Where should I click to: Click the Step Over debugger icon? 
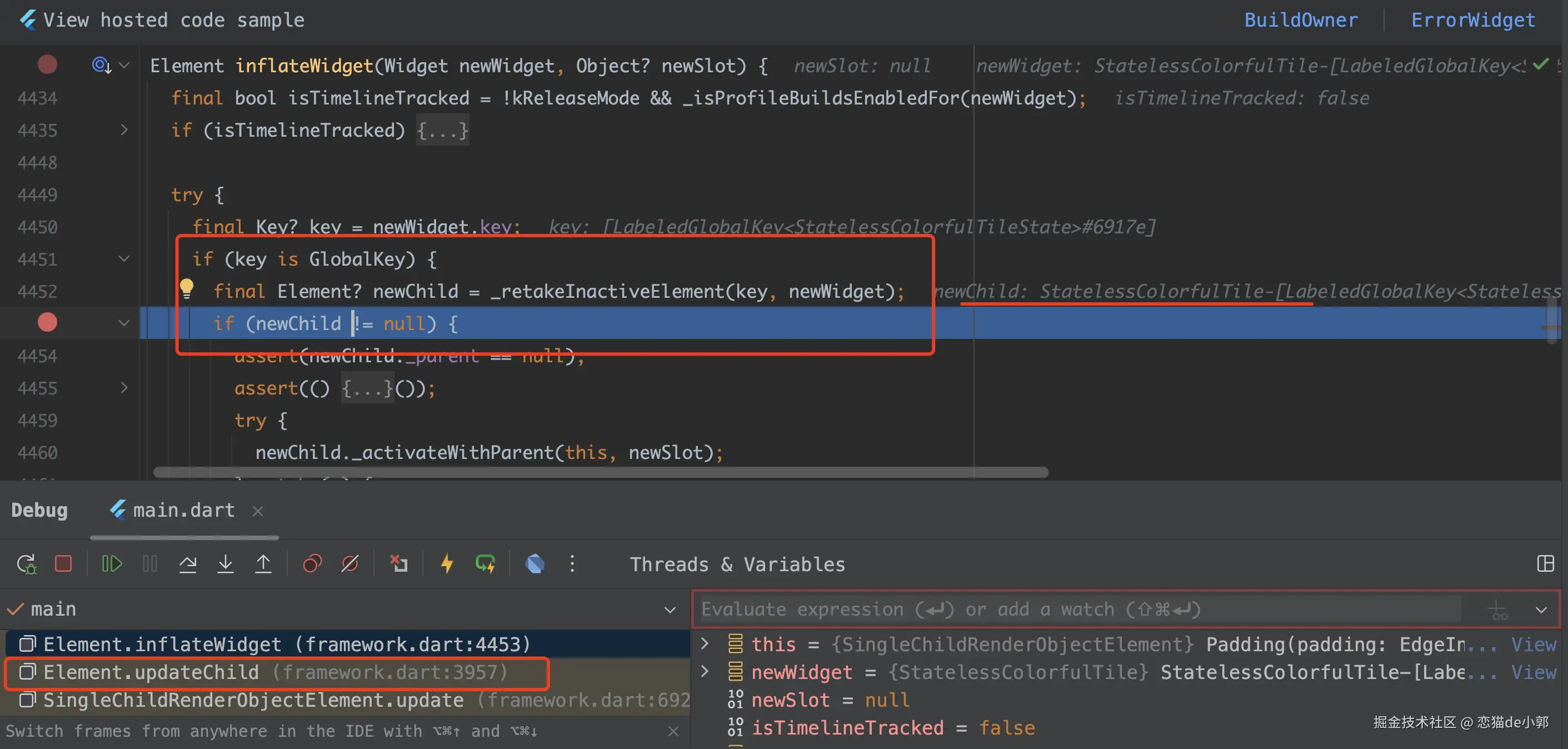pyautogui.click(x=187, y=563)
